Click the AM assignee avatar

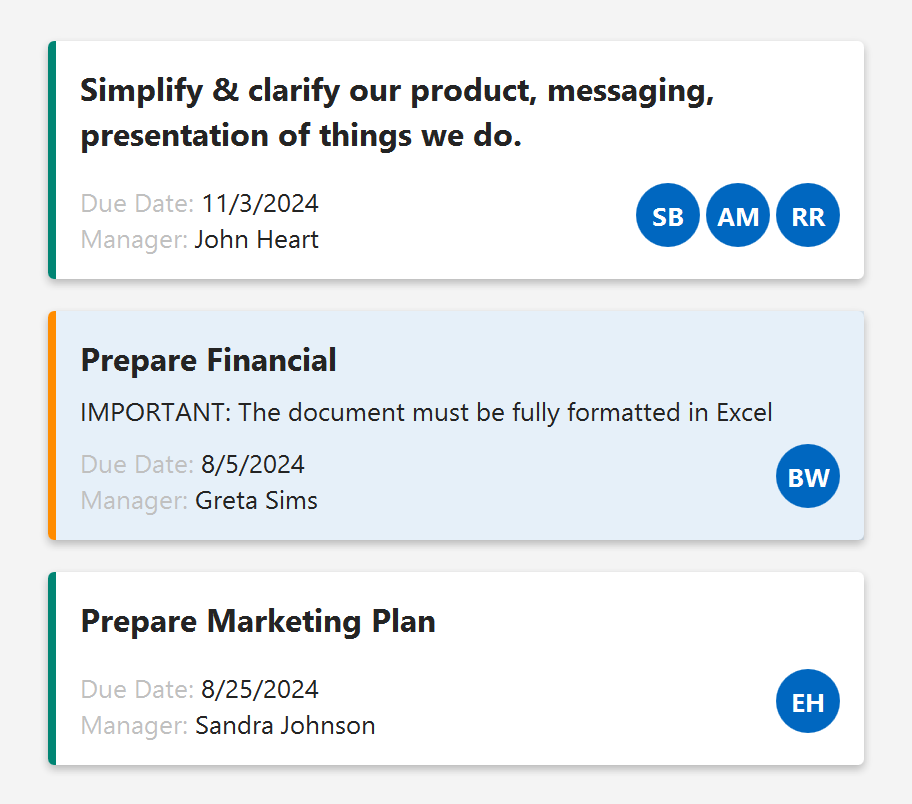click(738, 216)
